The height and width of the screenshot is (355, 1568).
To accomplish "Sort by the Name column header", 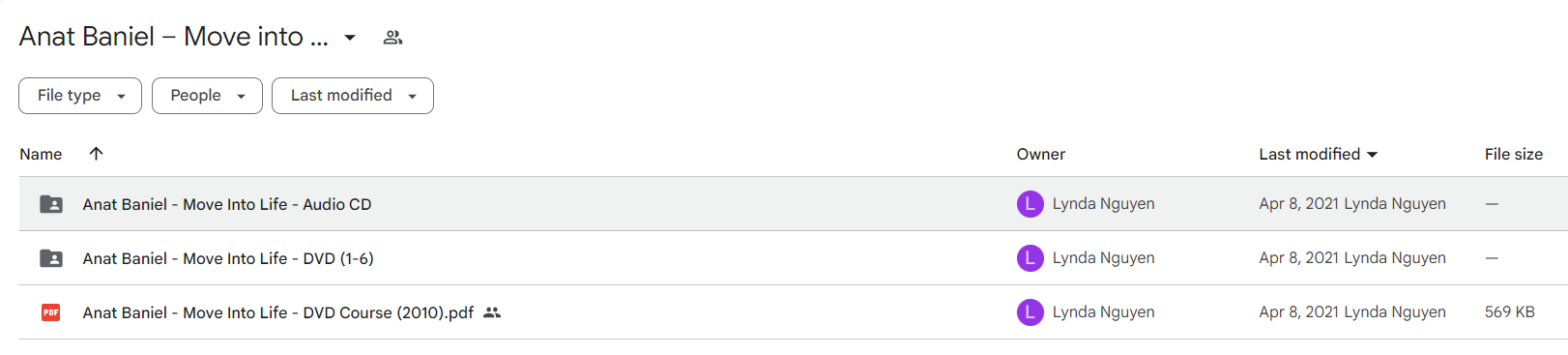I will tap(41, 154).
